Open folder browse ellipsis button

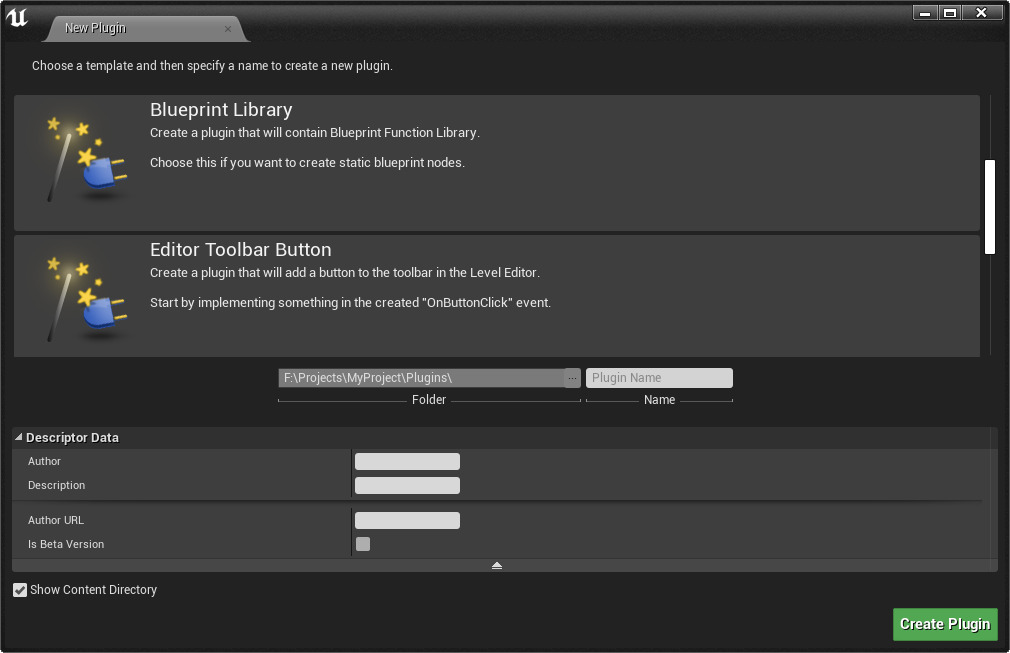coord(572,378)
